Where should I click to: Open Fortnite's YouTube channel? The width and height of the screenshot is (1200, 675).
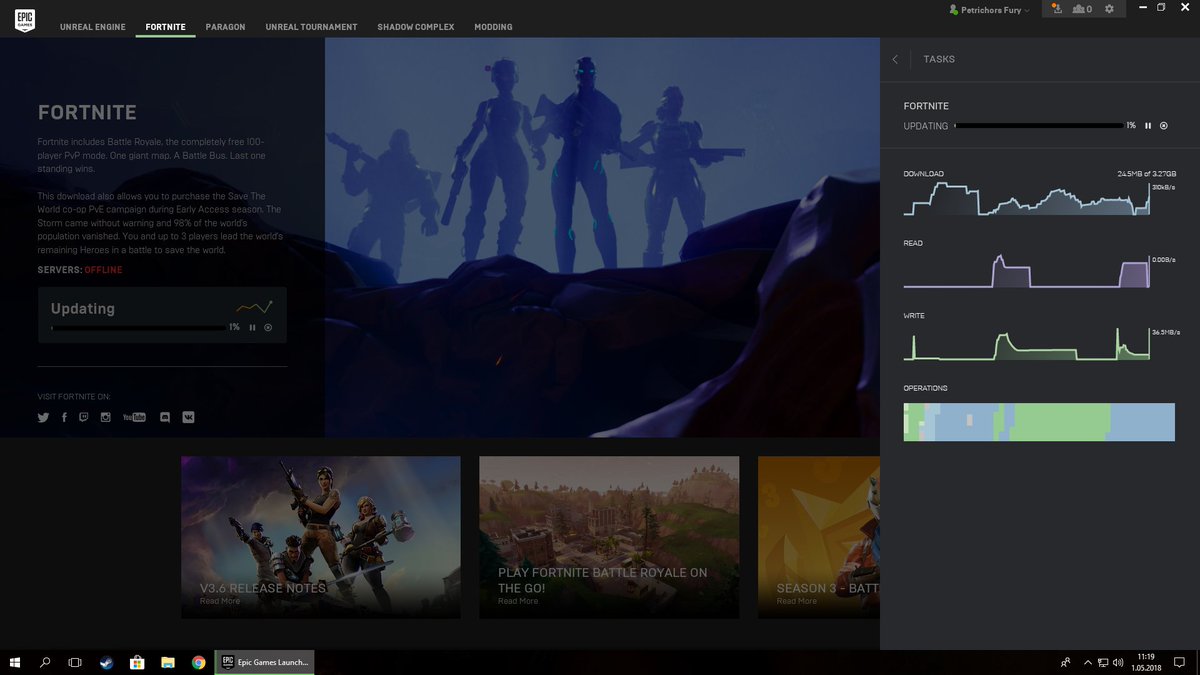(x=134, y=417)
